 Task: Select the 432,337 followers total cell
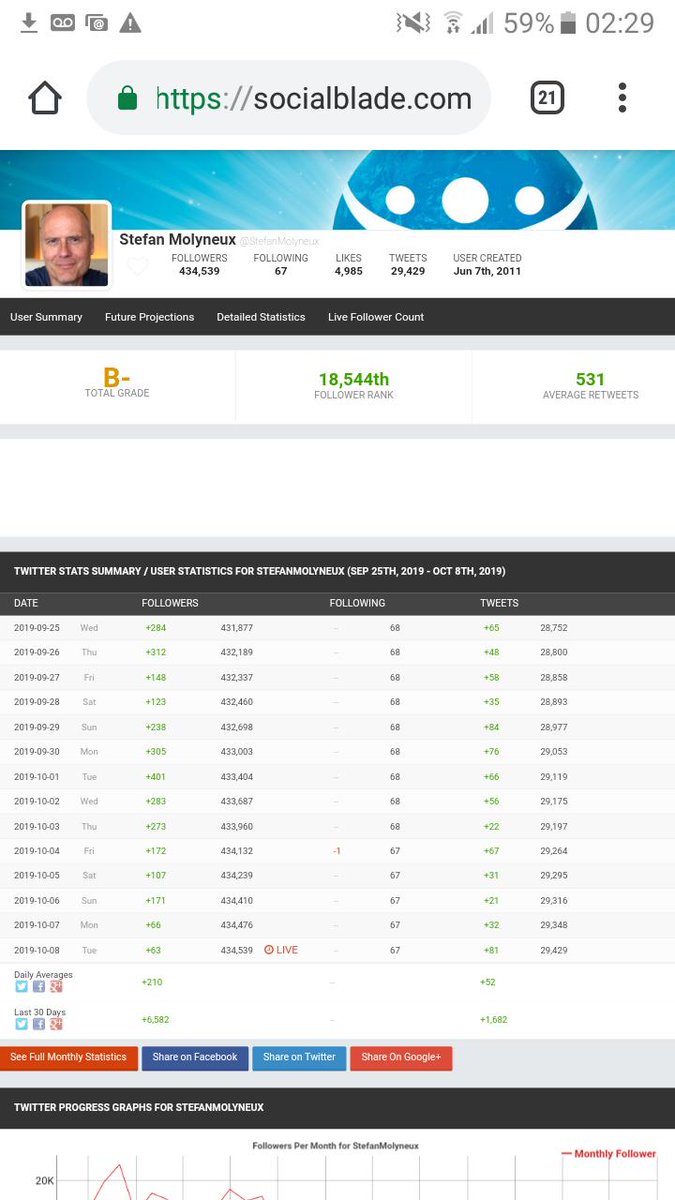(237, 678)
